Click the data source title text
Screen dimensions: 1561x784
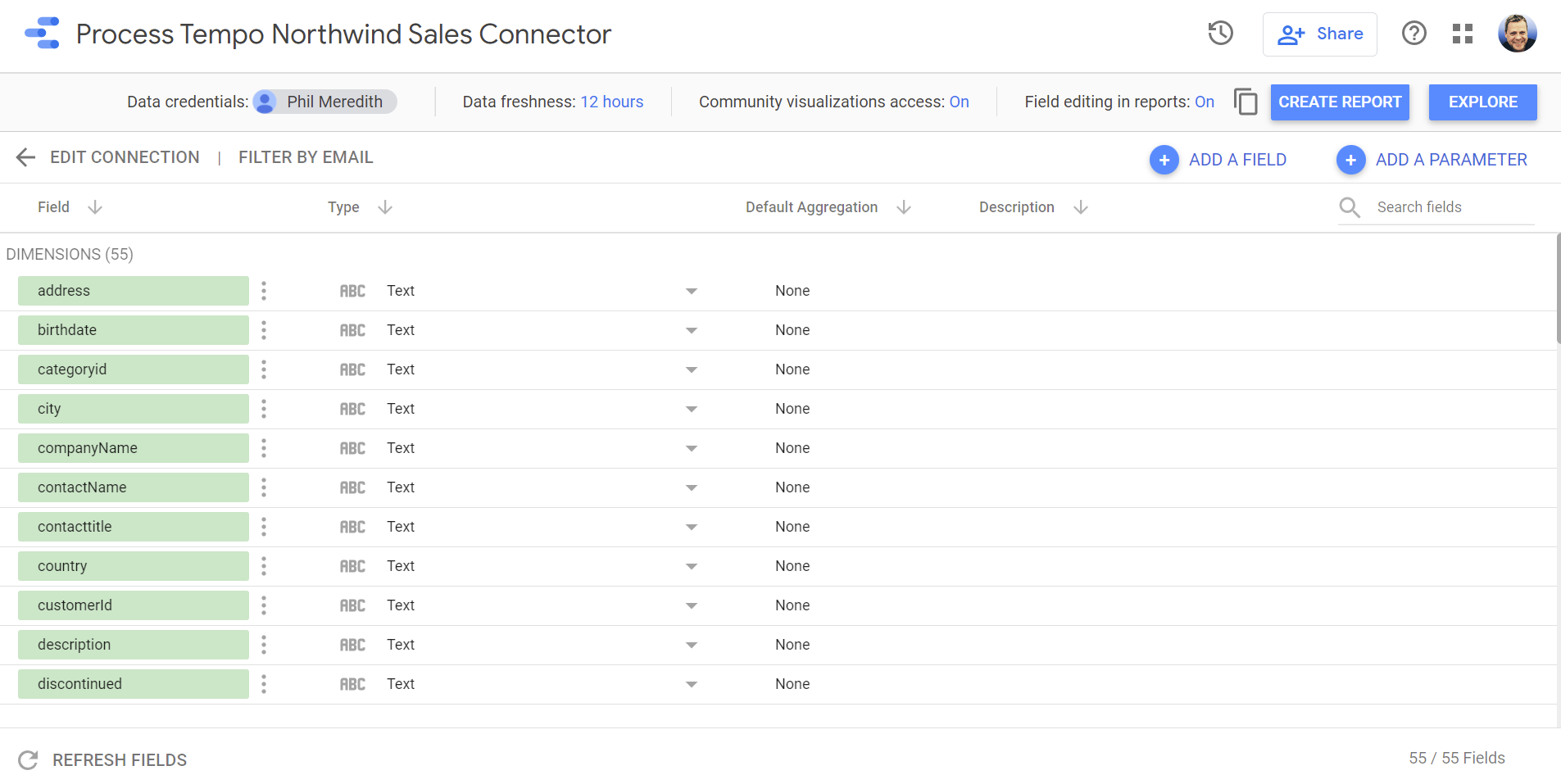[x=343, y=34]
